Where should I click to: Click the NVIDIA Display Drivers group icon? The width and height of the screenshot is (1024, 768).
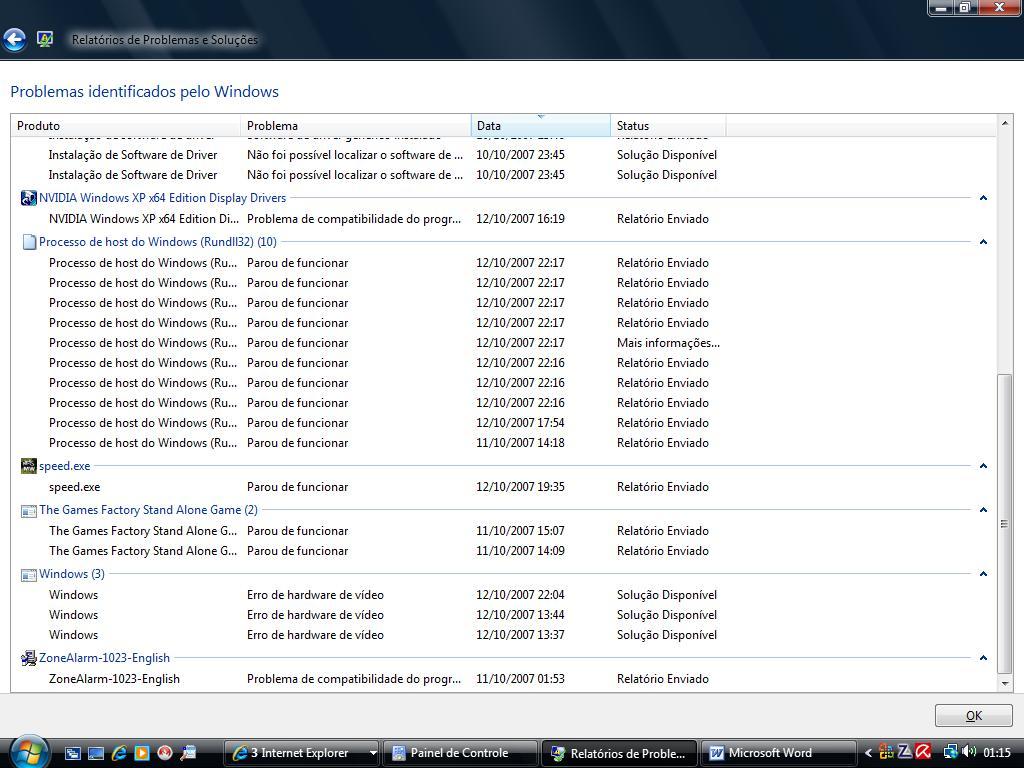click(x=29, y=198)
